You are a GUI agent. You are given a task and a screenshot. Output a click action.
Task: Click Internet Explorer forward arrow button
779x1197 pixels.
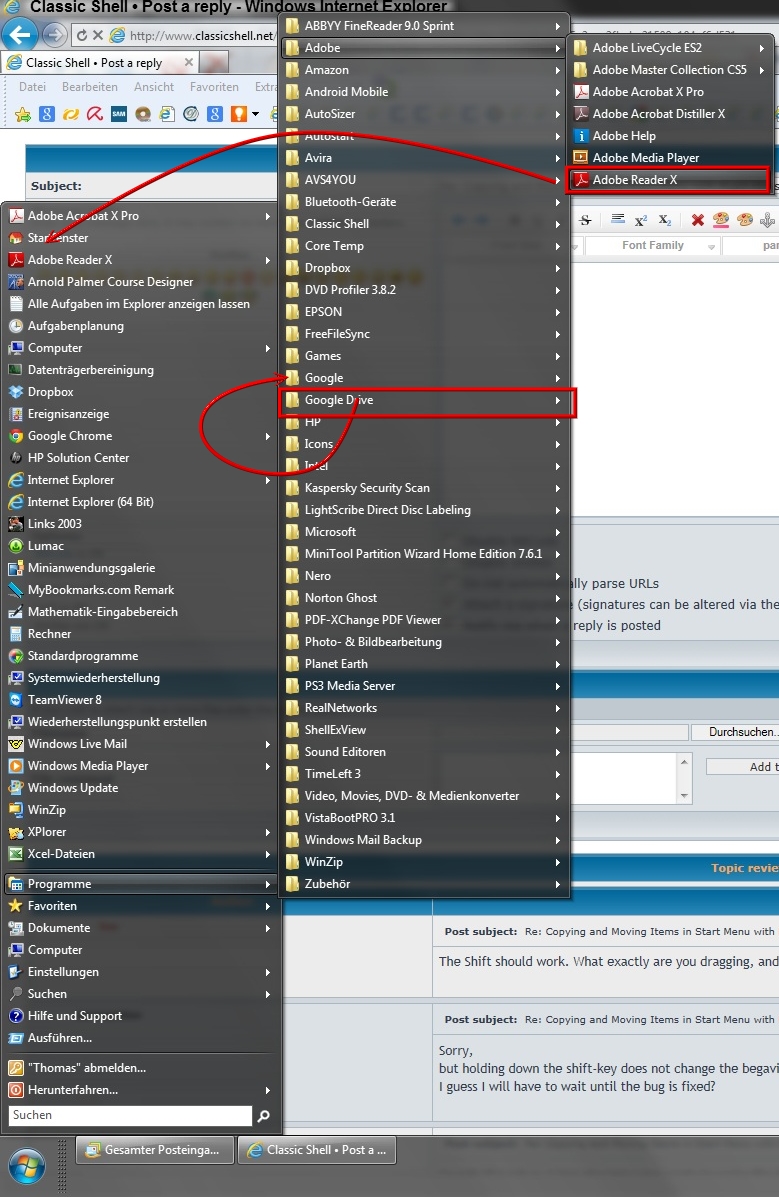tap(54, 34)
